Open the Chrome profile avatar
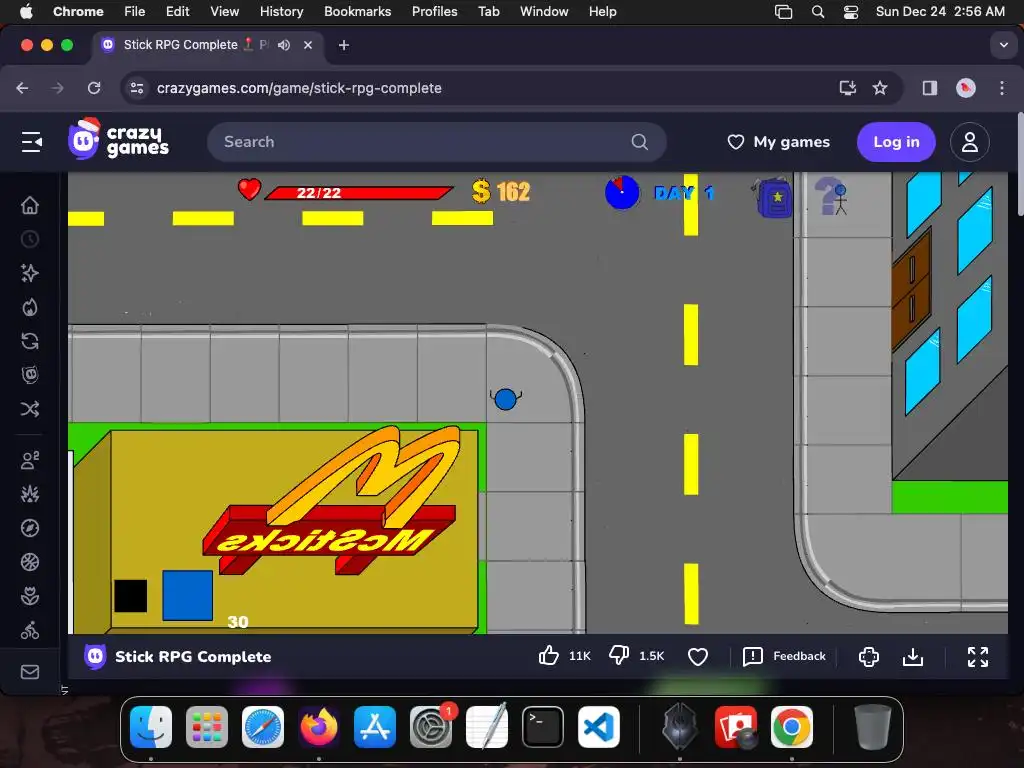1024x768 pixels. tap(965, 88)
